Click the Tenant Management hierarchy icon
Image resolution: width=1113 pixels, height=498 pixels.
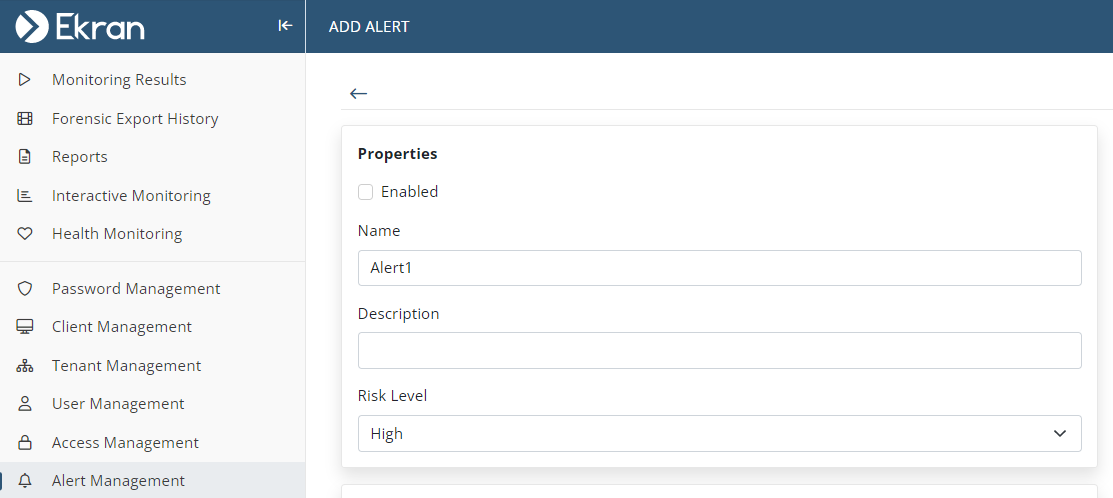[x=25, y=366]
